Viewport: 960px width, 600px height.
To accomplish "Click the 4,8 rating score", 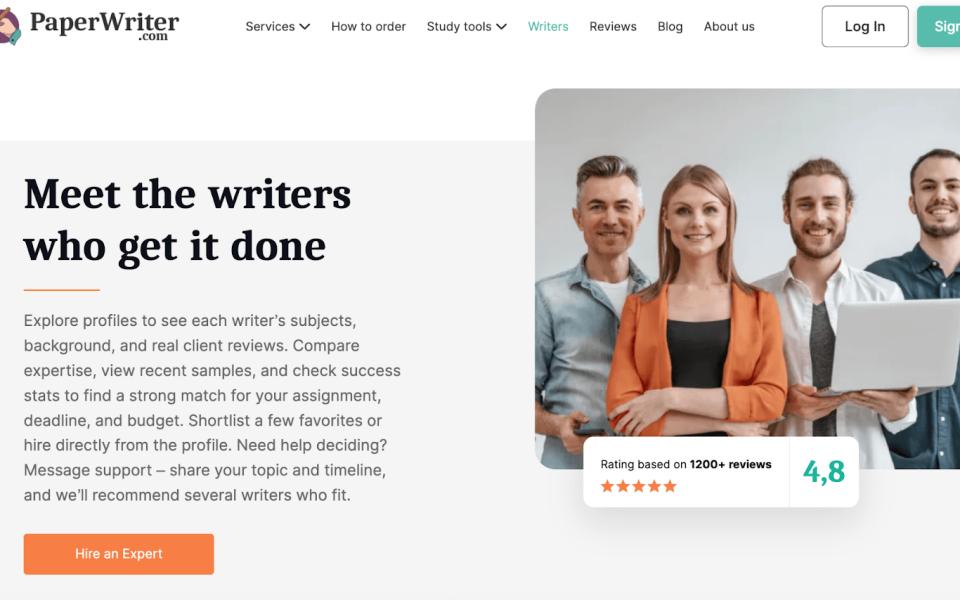I will [824, 472].
